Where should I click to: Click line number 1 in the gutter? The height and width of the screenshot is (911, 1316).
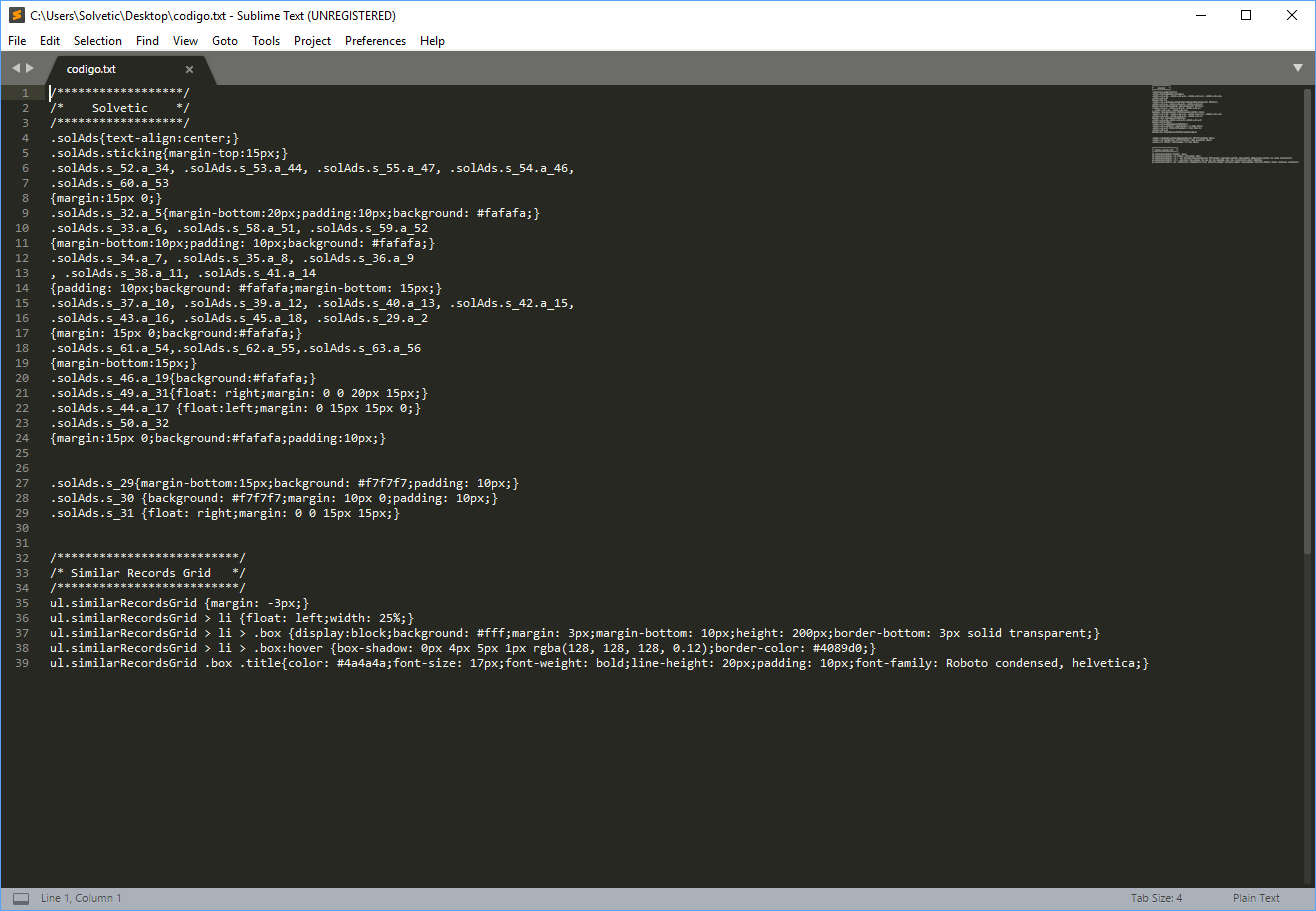coord(25,93)
